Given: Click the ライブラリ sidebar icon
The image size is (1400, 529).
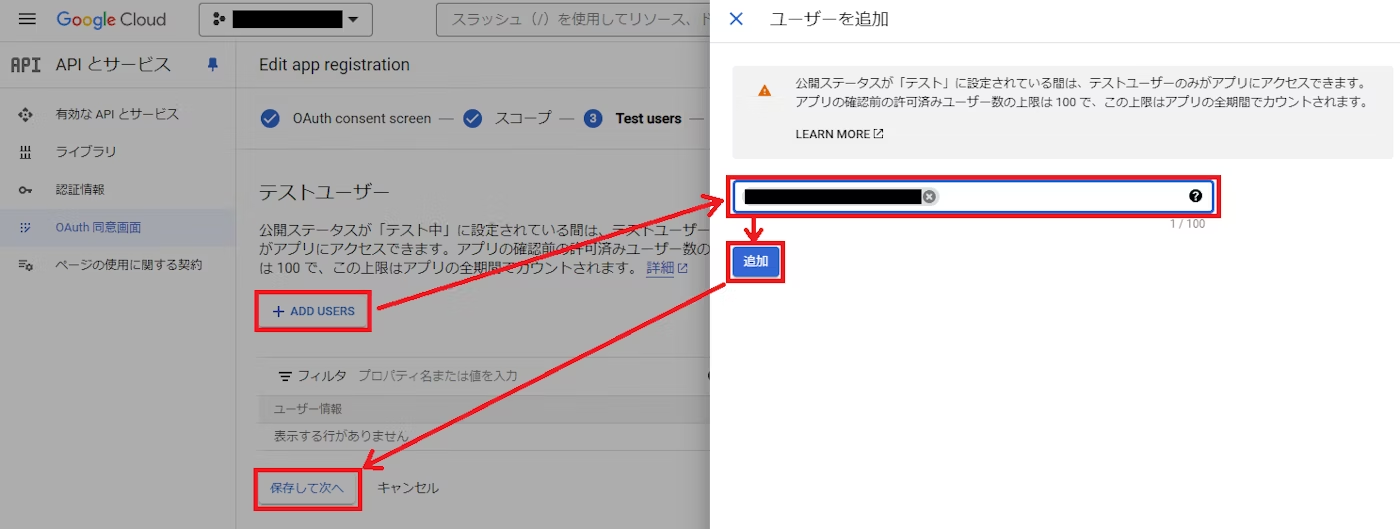Looking at the screenshot, I should point(26,152).
